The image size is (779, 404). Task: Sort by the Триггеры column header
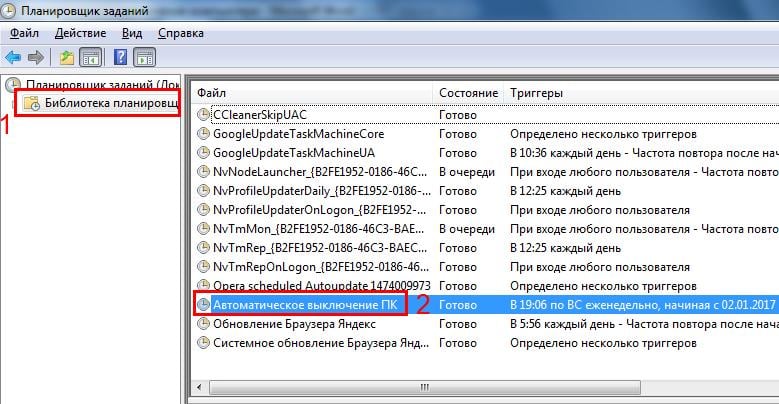click(640, 92)
